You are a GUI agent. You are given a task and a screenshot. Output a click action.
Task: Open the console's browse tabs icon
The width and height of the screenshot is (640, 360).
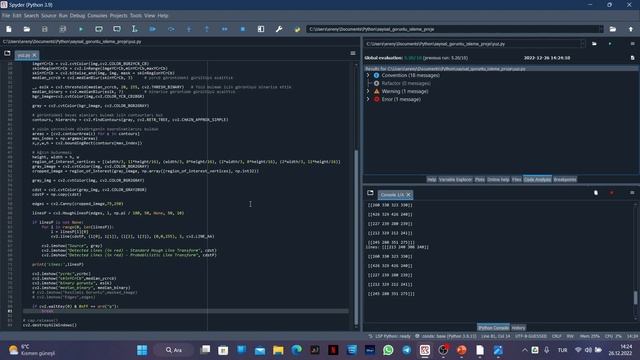[x=370, y=193]
